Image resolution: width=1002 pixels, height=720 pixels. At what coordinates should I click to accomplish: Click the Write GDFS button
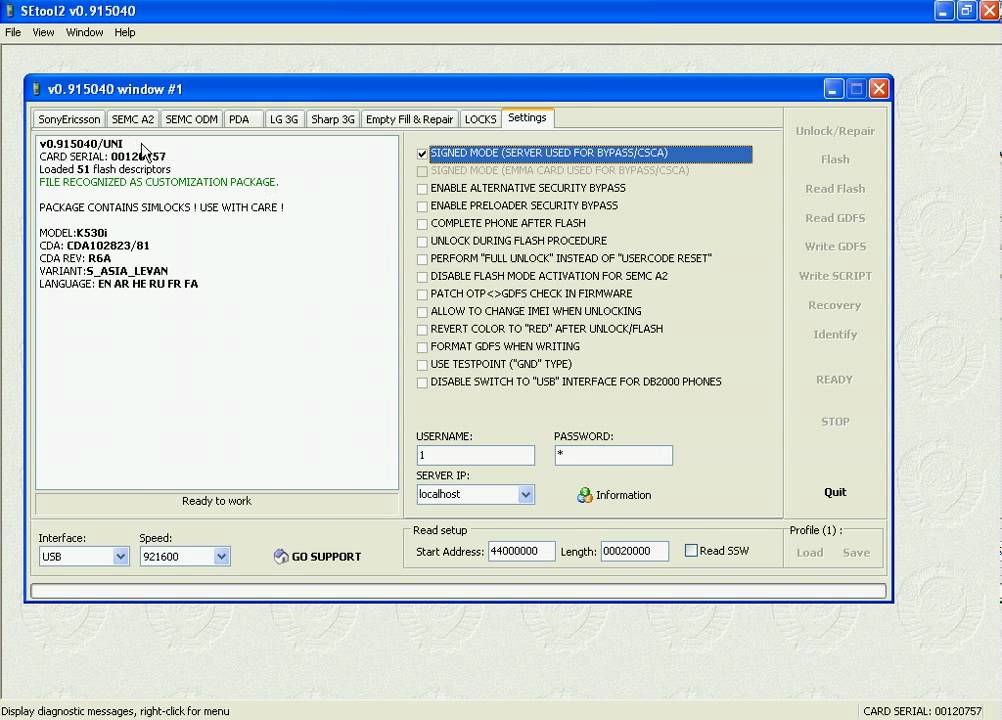[835, 247]
